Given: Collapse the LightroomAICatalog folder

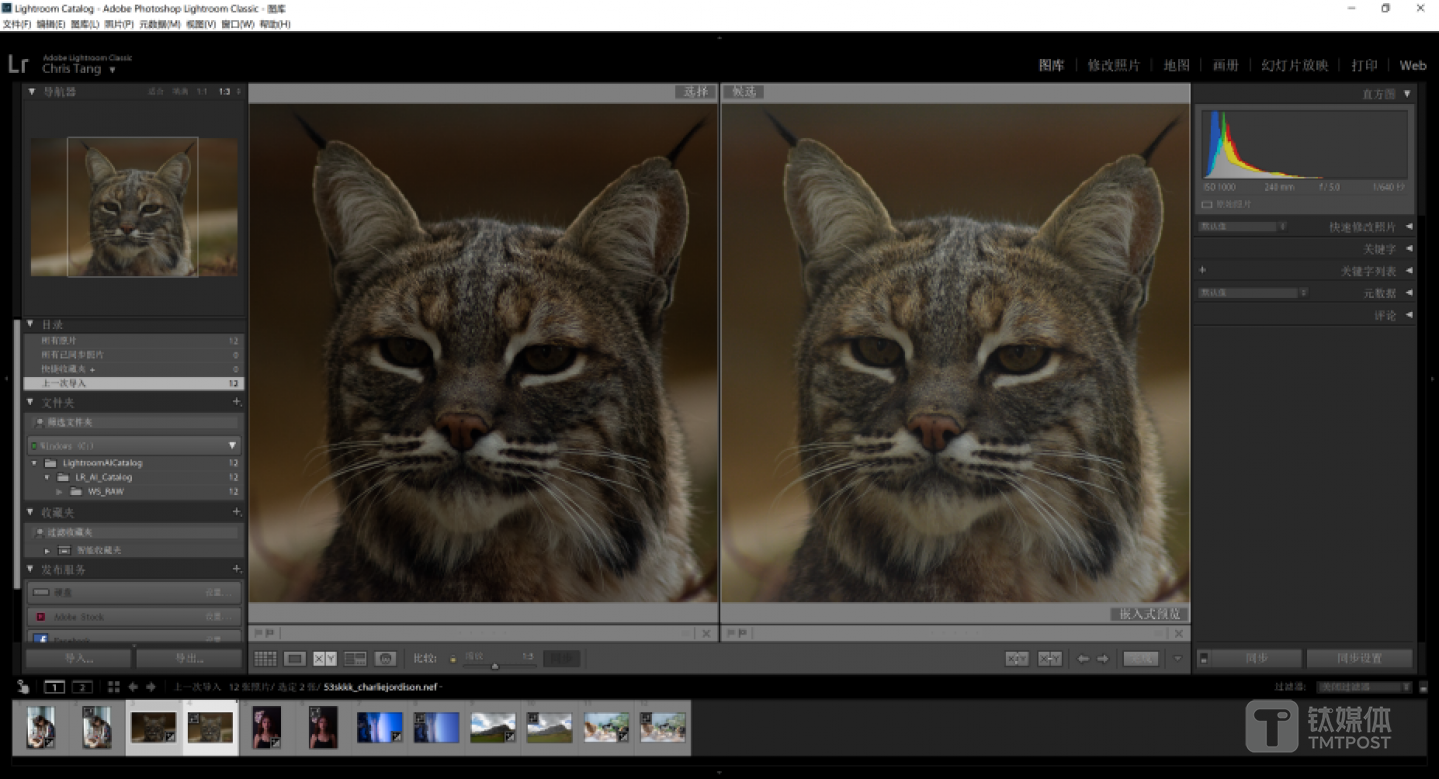Looking at the screenshot, I should point(35,463).
